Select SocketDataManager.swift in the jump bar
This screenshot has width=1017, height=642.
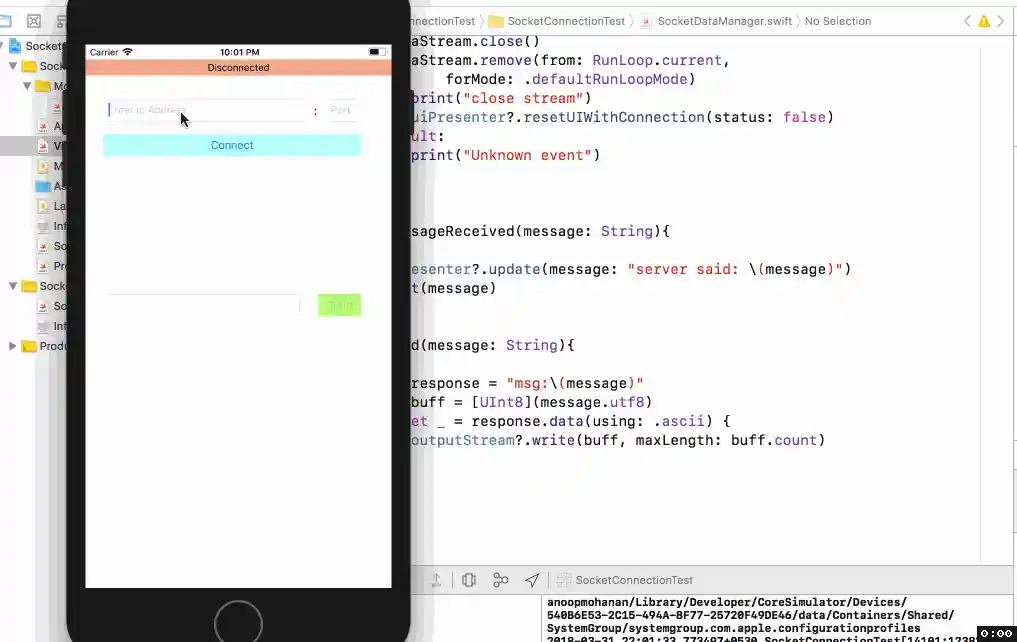coord(714,21)
